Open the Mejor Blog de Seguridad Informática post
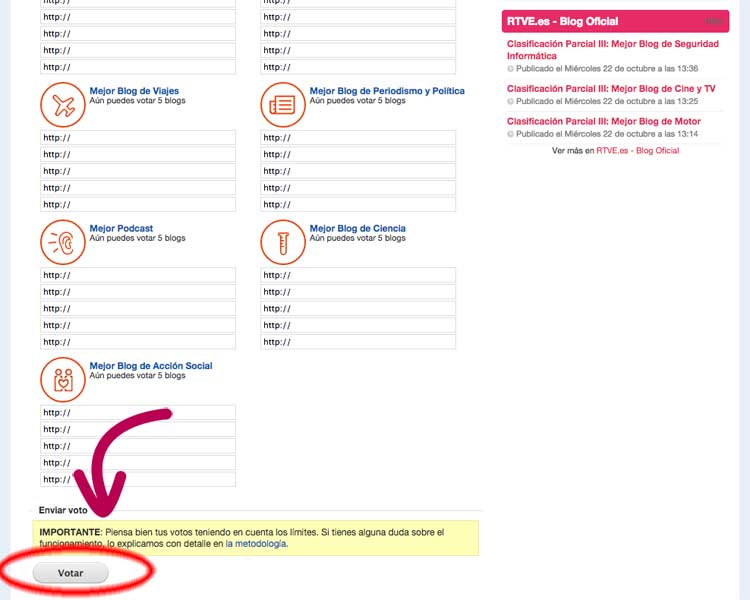This screenshot has width=750, height=600. click(x=612, y=50)
